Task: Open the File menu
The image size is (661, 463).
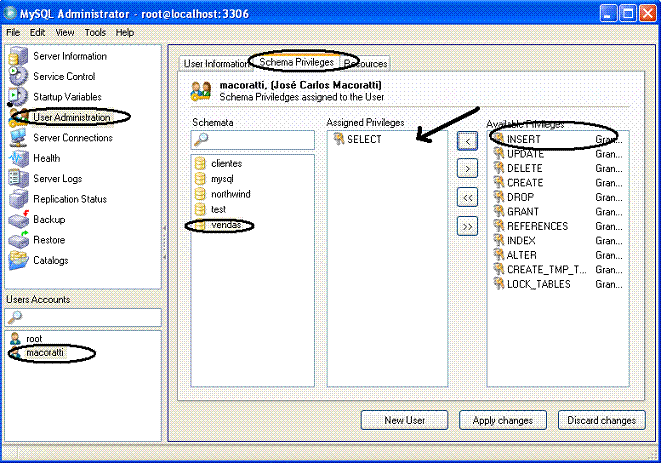Action: (x=13, y=32)
